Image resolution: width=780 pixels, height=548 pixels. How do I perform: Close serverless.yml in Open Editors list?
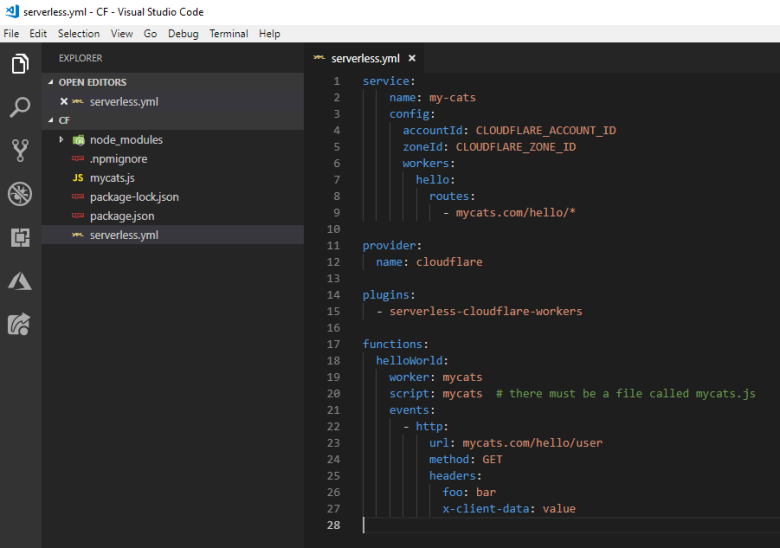click(64, 101)
